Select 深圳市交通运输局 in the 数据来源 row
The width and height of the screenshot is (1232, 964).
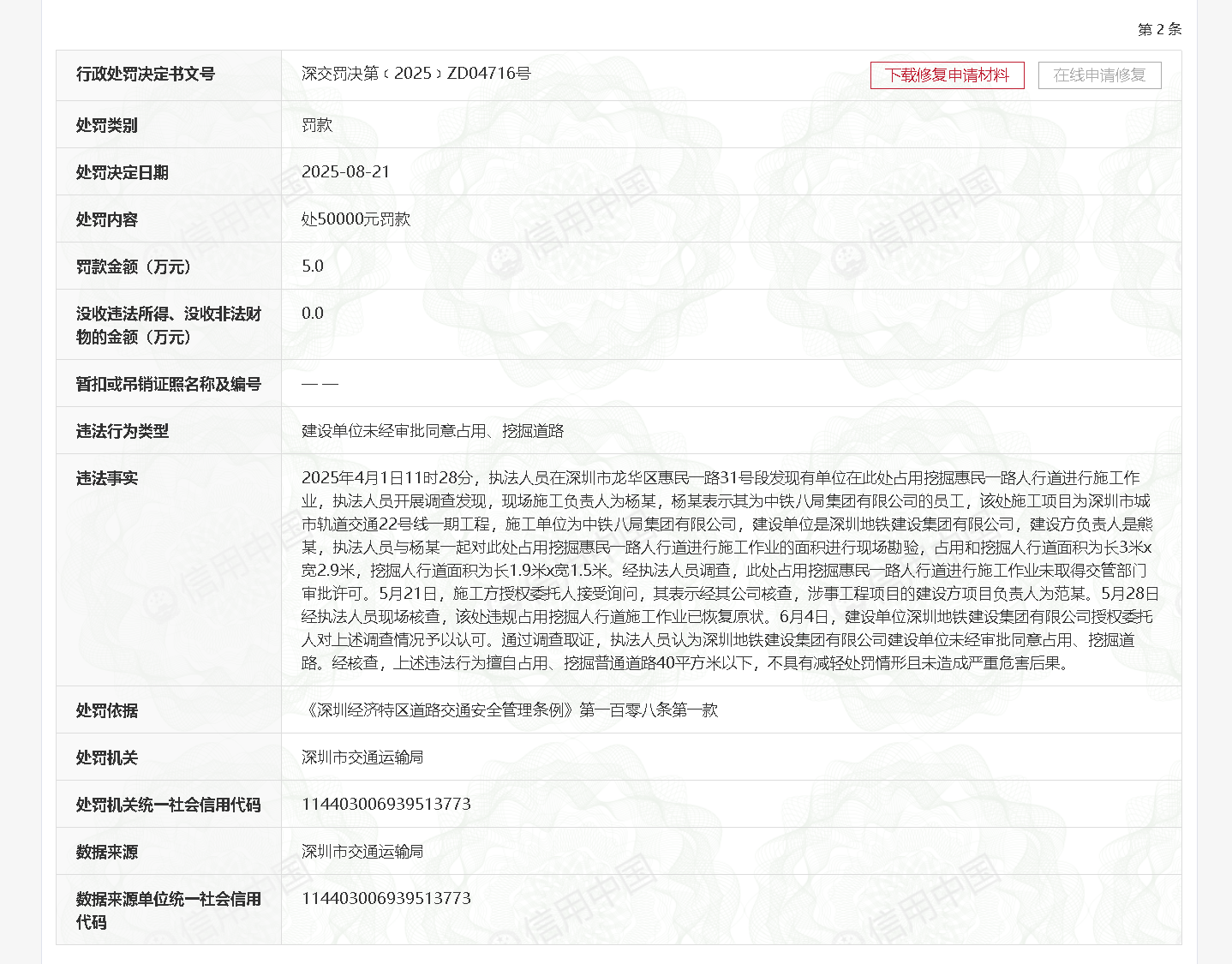tap(362, 852)
